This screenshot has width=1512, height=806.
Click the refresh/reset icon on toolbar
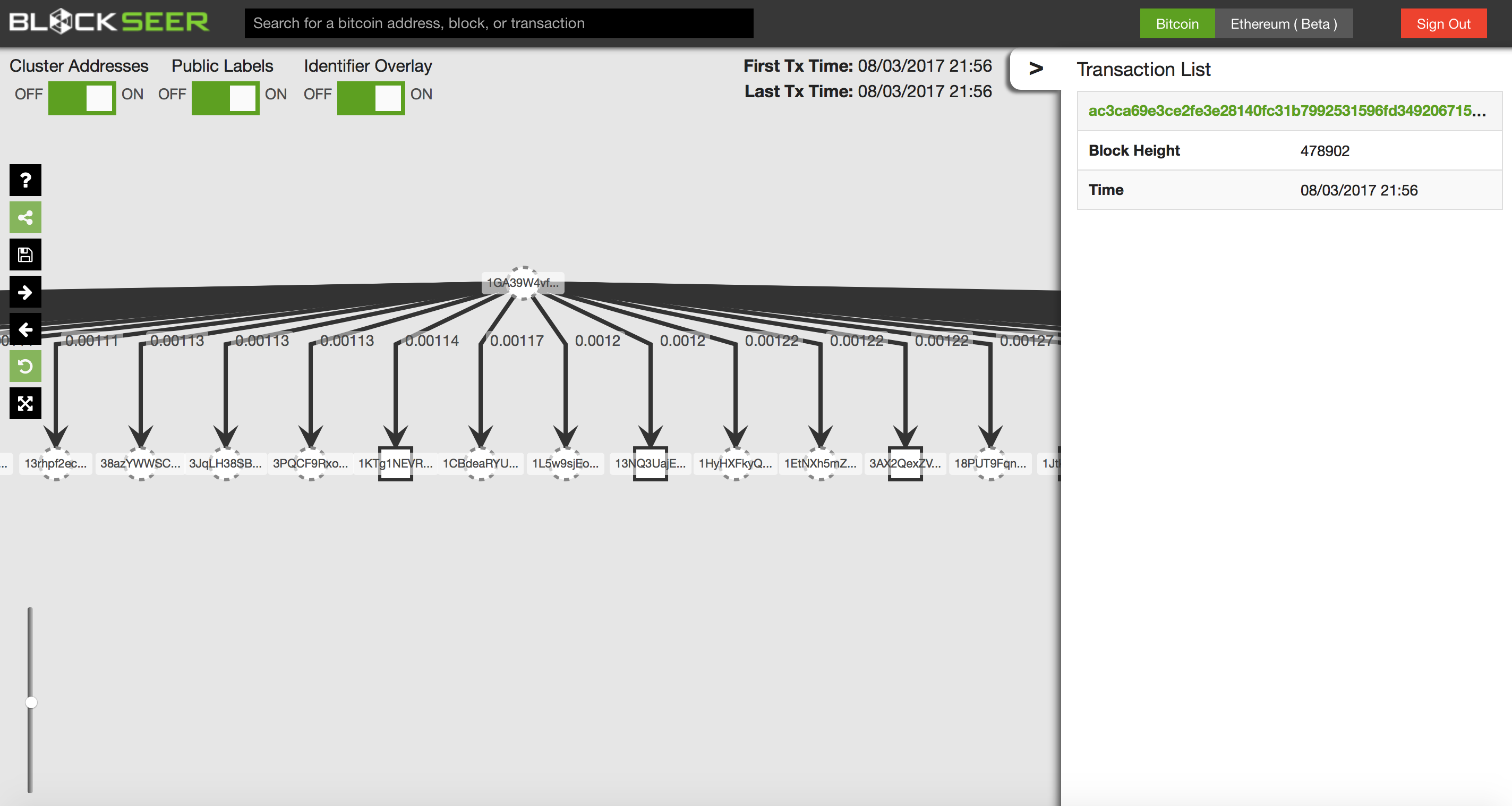pyautogui.click(x=25, y=364)
